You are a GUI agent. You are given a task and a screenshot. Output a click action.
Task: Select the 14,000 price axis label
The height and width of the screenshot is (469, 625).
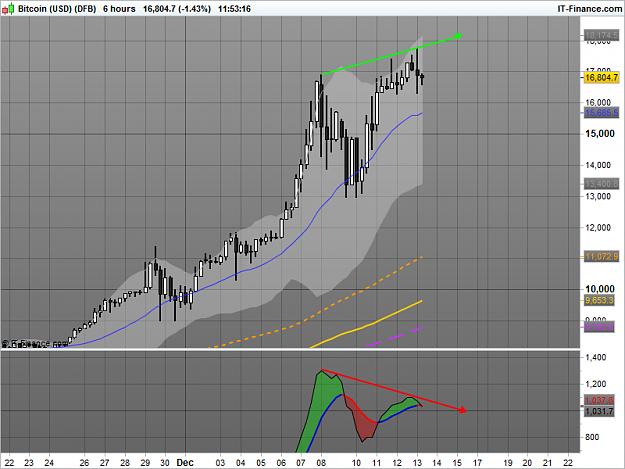tap(598, 165)
